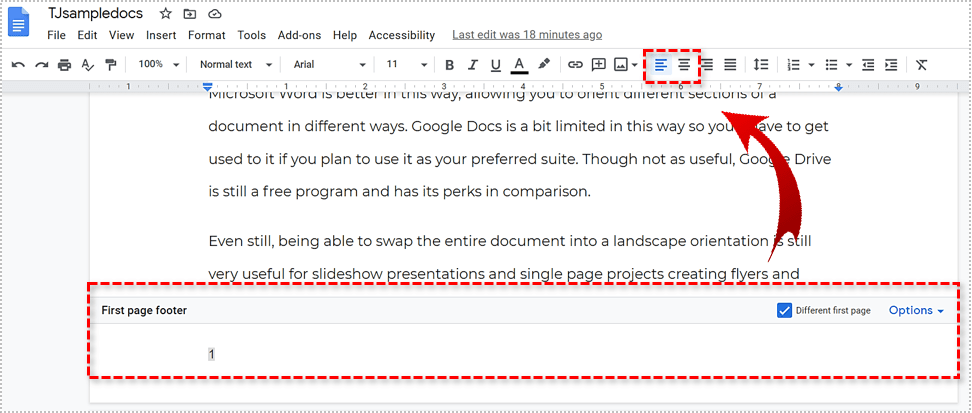Click the Increase indent icon
972x413 pixels.
pyautogui.click(x=891, y=65)
